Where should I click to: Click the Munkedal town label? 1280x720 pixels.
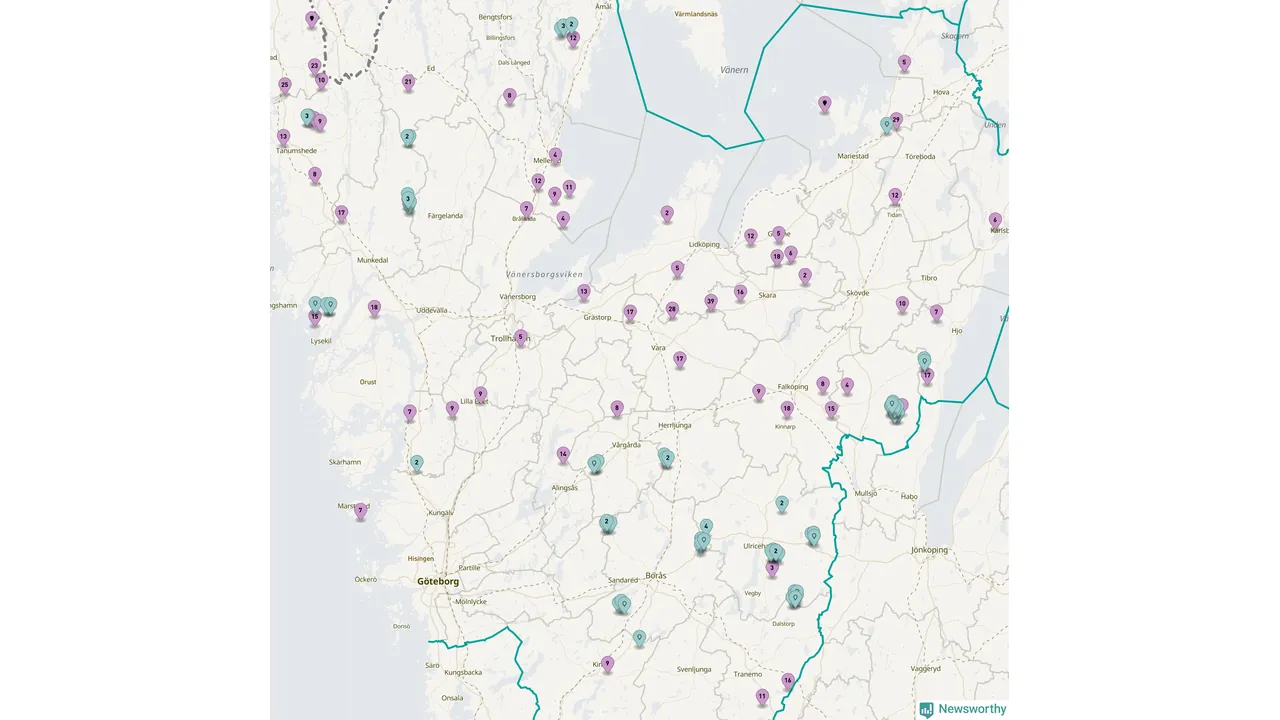tap(372, 259)
